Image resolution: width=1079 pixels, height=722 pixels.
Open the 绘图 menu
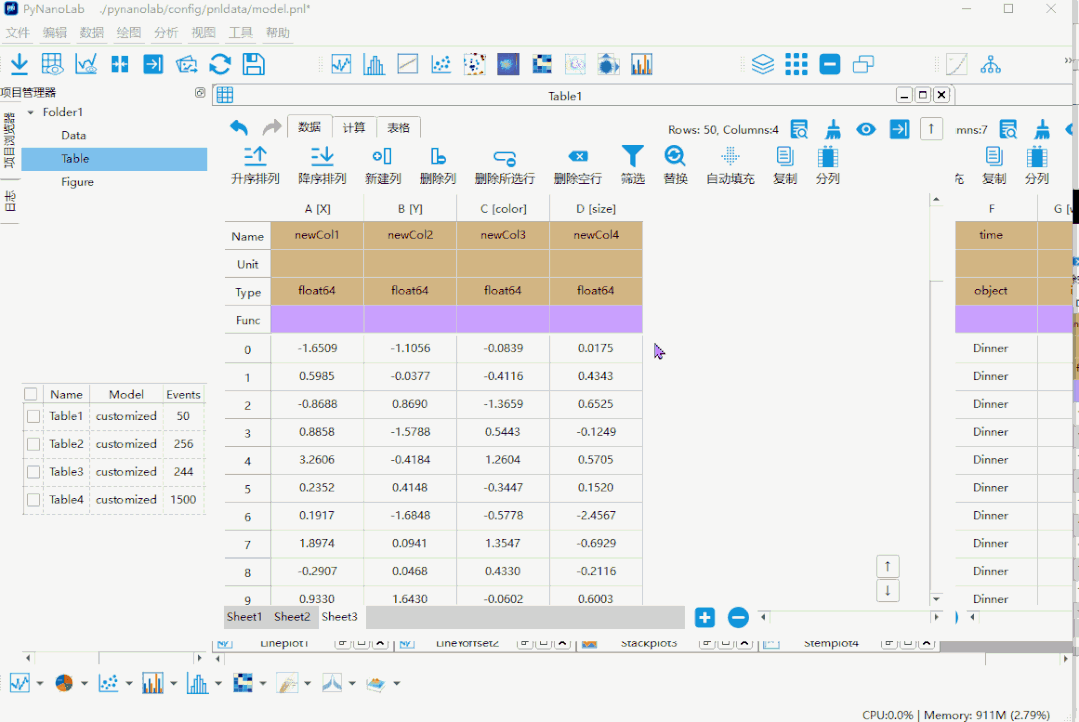coord(129,32)
